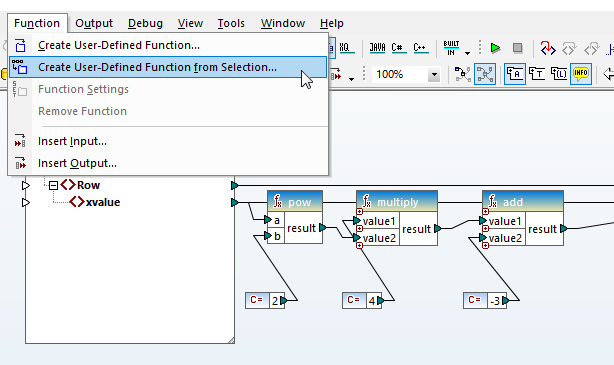Screen dimensions: 614x365
Task: Select the multiply function header
Action: (x=397, y=202)
